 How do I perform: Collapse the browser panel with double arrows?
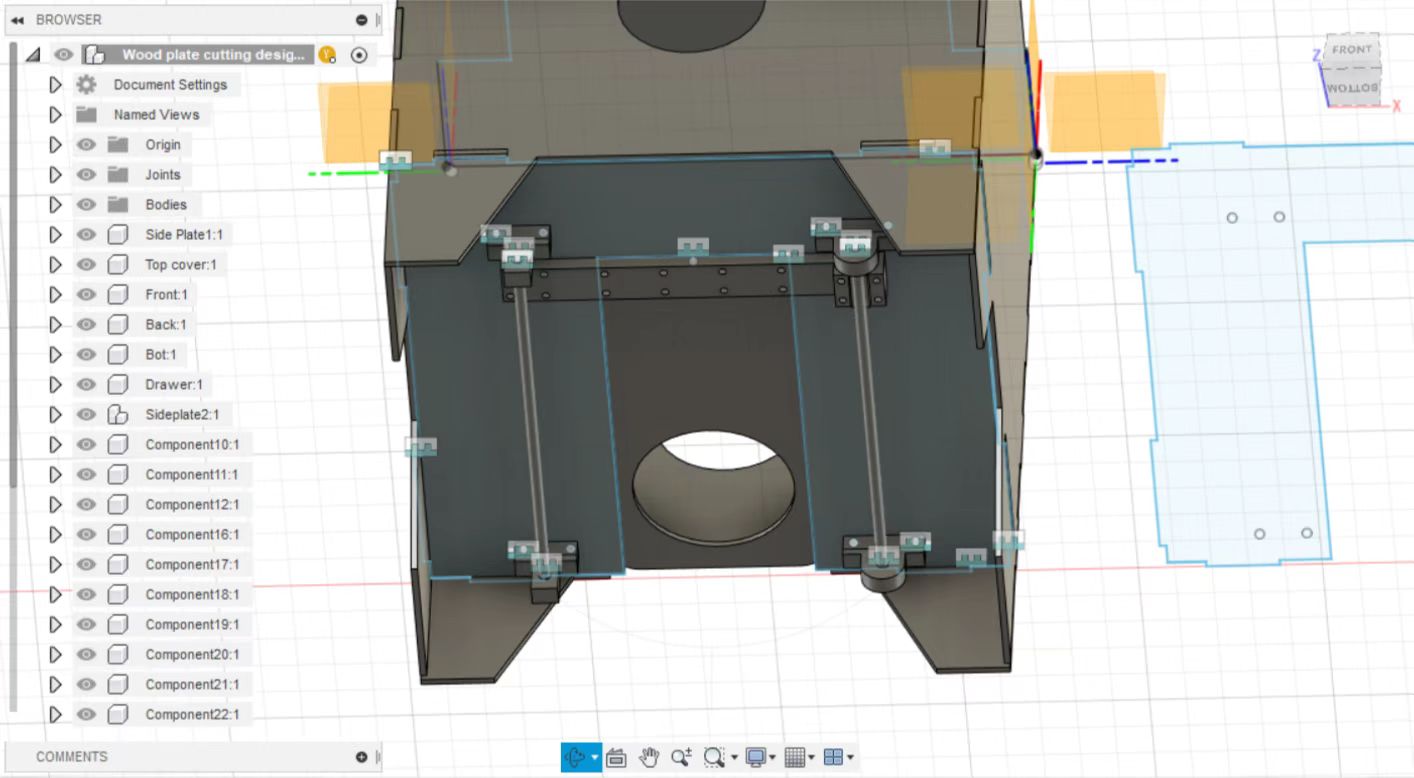click(x=17, y=19)
